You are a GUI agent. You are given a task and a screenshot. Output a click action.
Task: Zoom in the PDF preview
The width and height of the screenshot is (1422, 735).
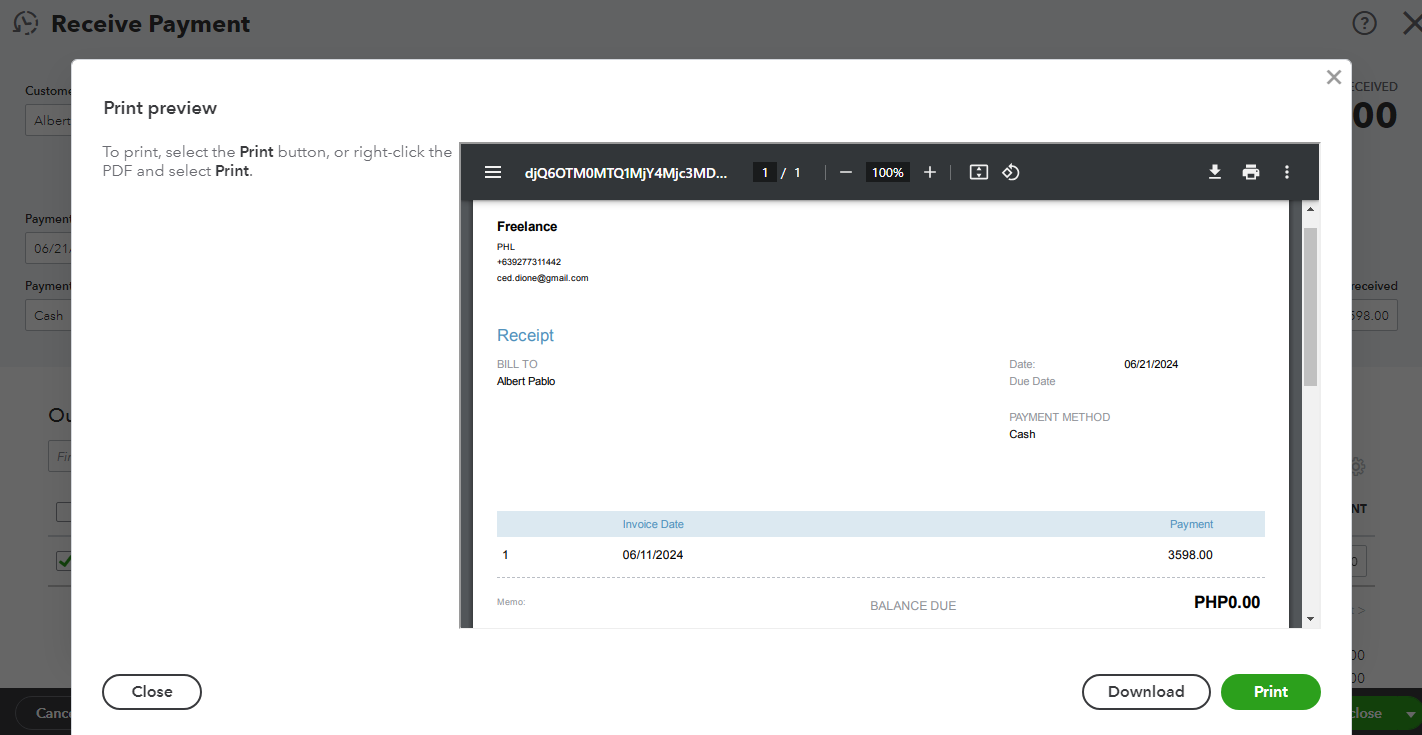tap(930, 172)
